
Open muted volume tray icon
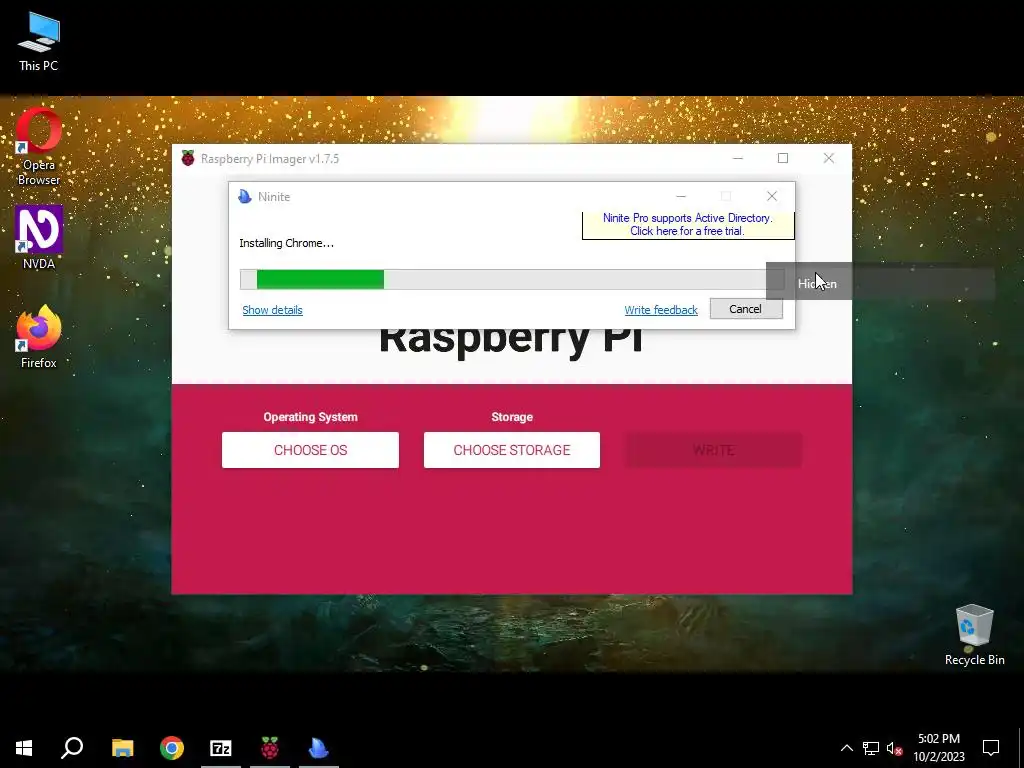pos(894,748)
